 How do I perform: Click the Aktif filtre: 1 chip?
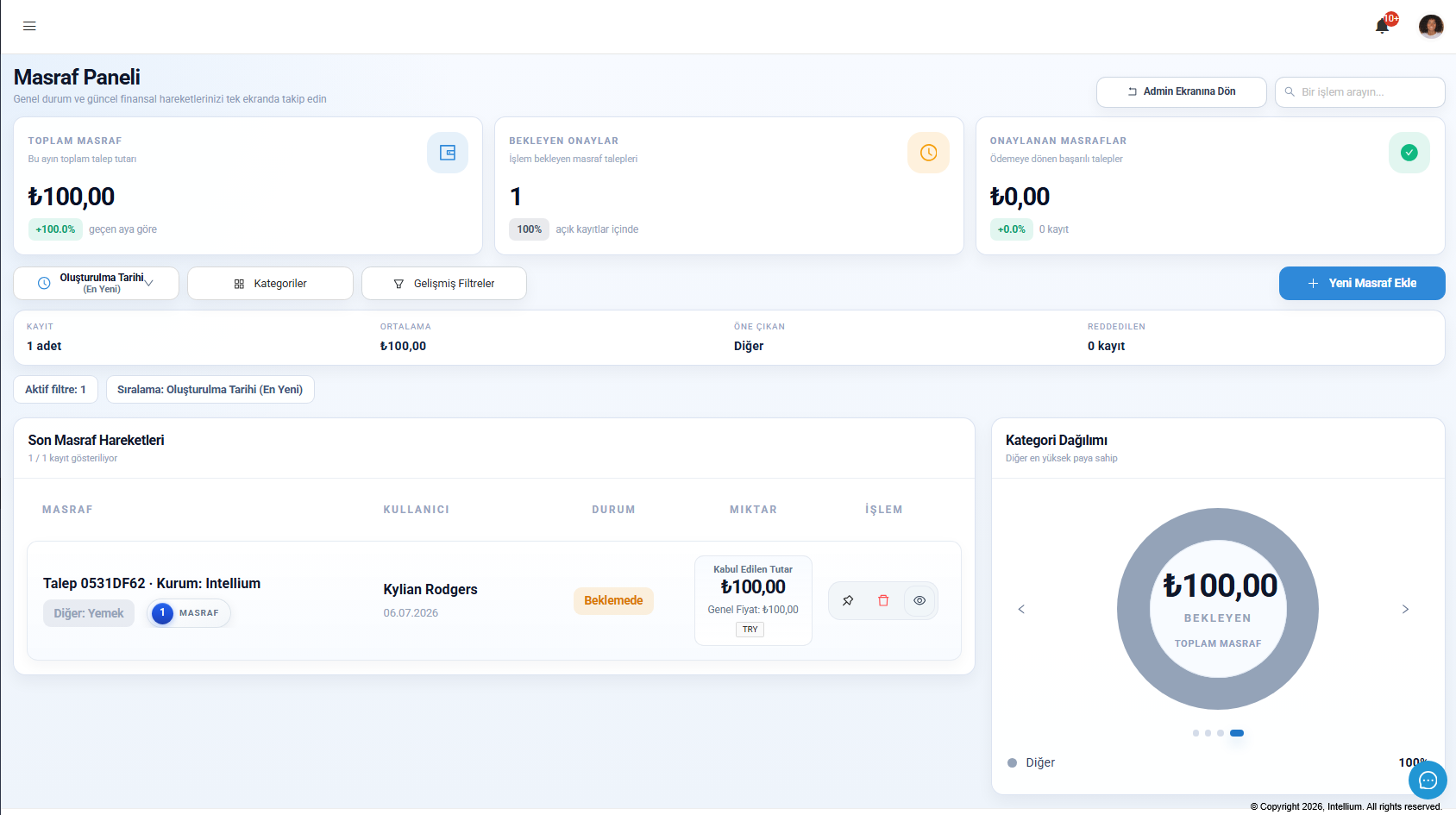pos(56,389)
